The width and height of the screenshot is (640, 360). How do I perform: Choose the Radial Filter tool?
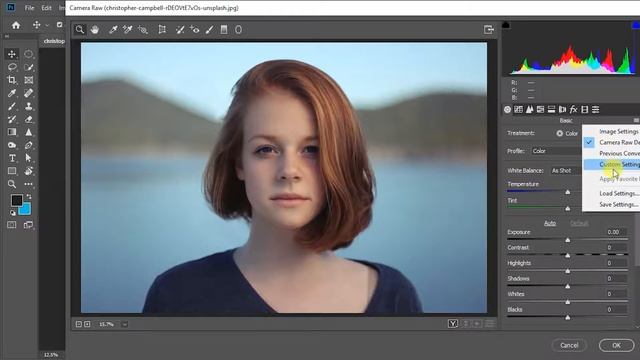[x=238, y=29]
